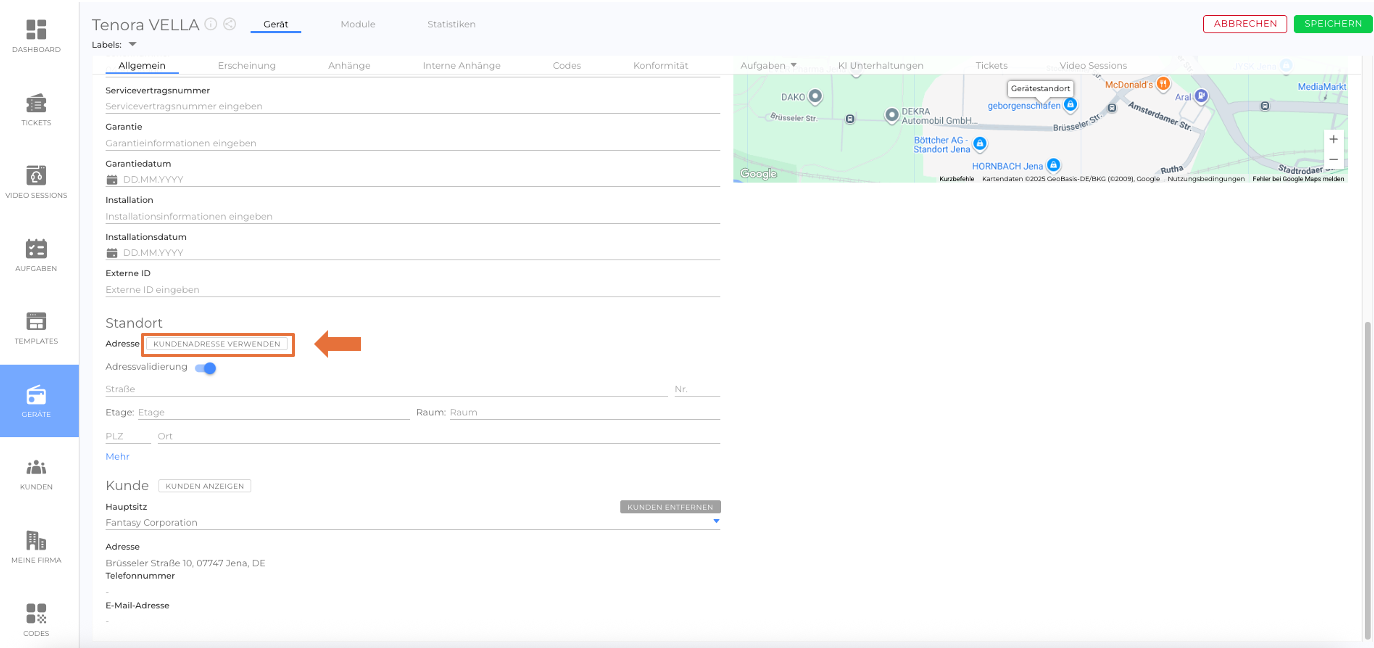Zoom in on the map
Viewport: 1374px width, 648px height.
[1333, 140]
